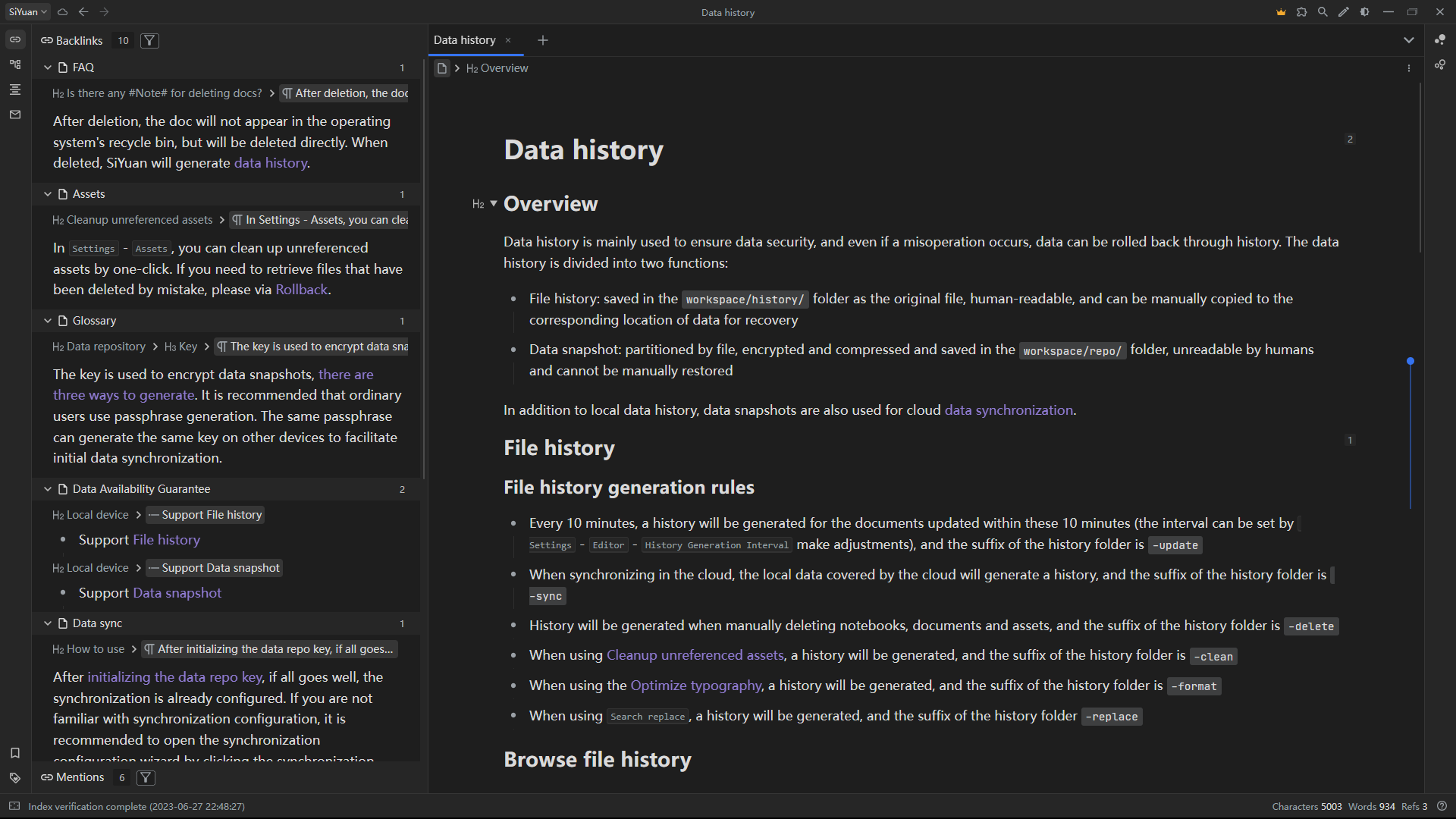
Task: Open the plugins puzzle icon
Action: (1302, 12)
